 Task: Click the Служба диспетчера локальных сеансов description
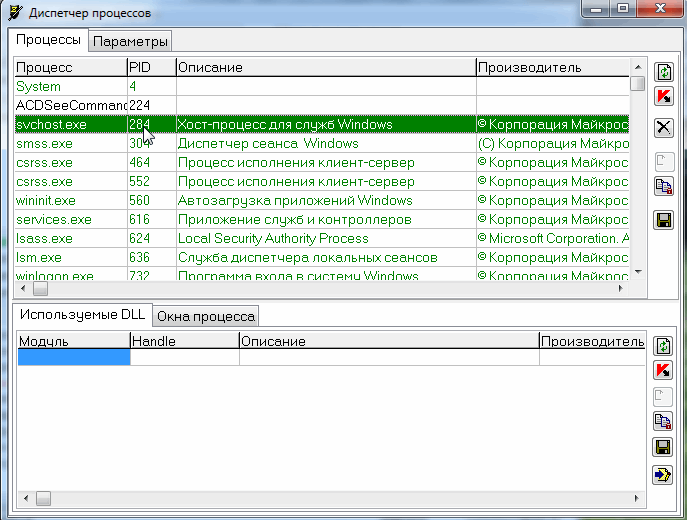tap(308, 258)
